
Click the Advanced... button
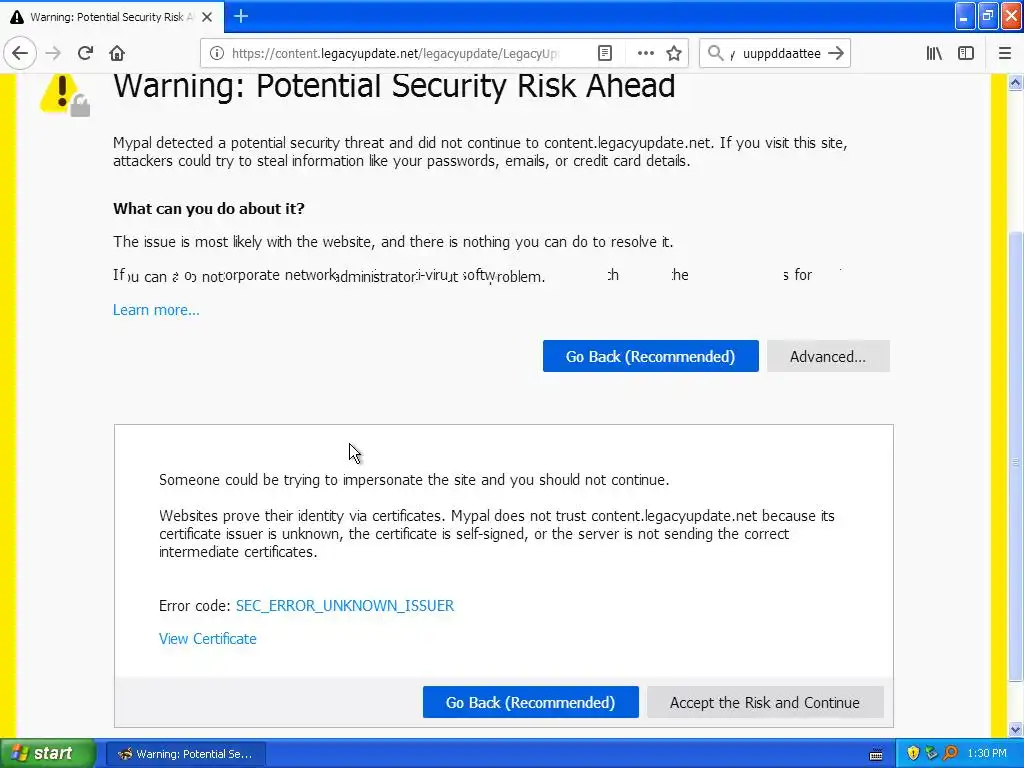827,356
